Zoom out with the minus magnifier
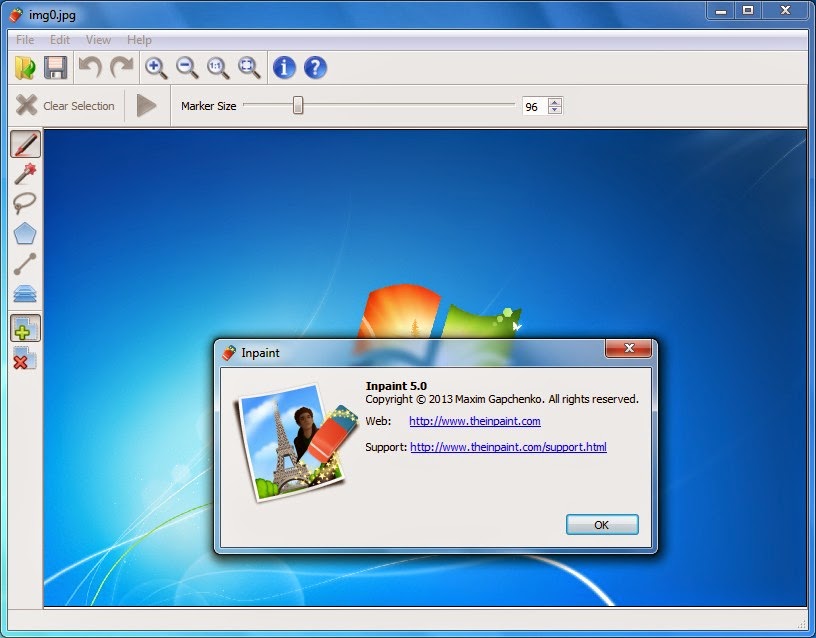The image size is (816, 638). click(x=187, y=68)
